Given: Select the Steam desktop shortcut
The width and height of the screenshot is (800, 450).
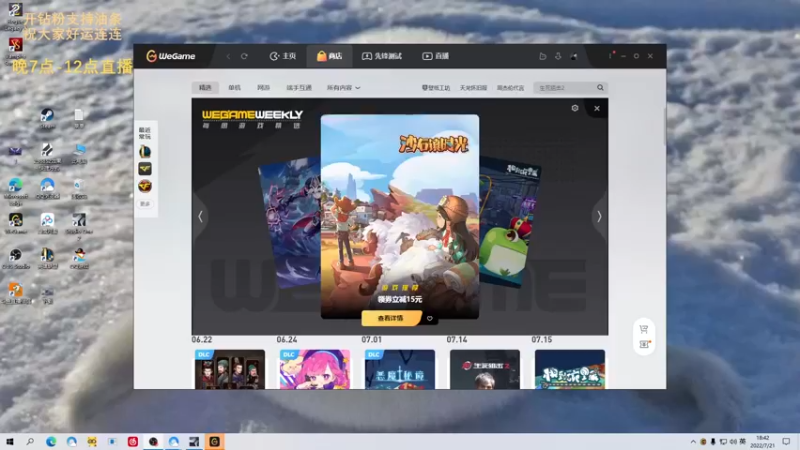Looking at the screenshot, I should tap(47, 118).
